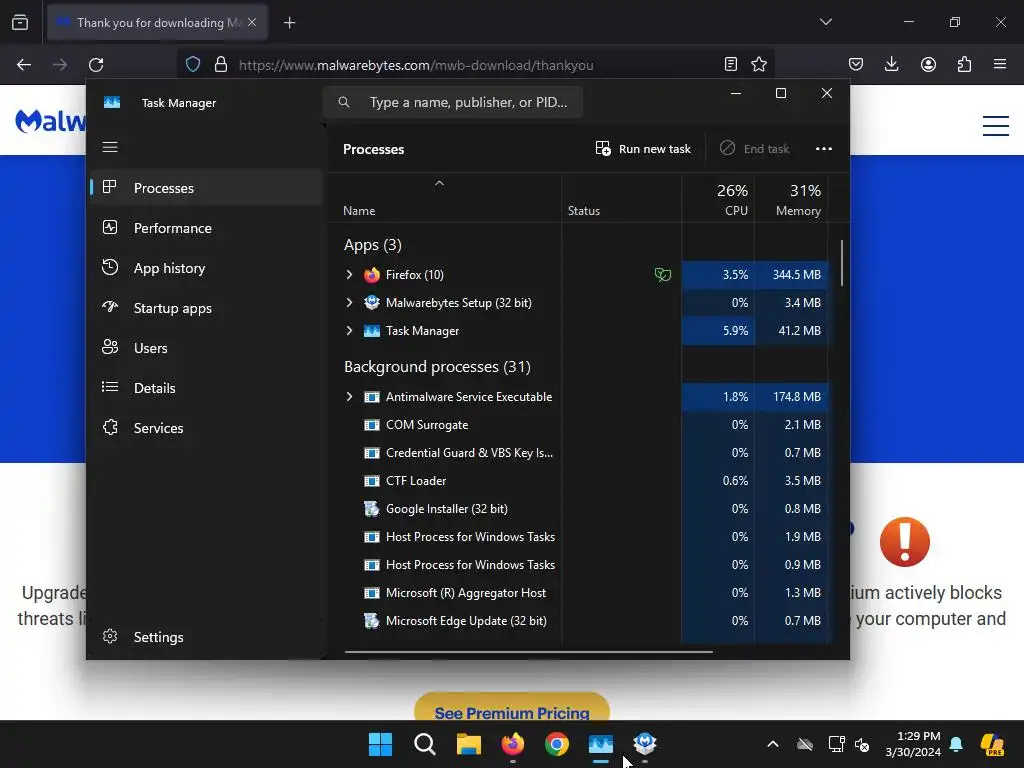1024x768 pixels.
Task: Open the Services page
Action: click(206, 428)
